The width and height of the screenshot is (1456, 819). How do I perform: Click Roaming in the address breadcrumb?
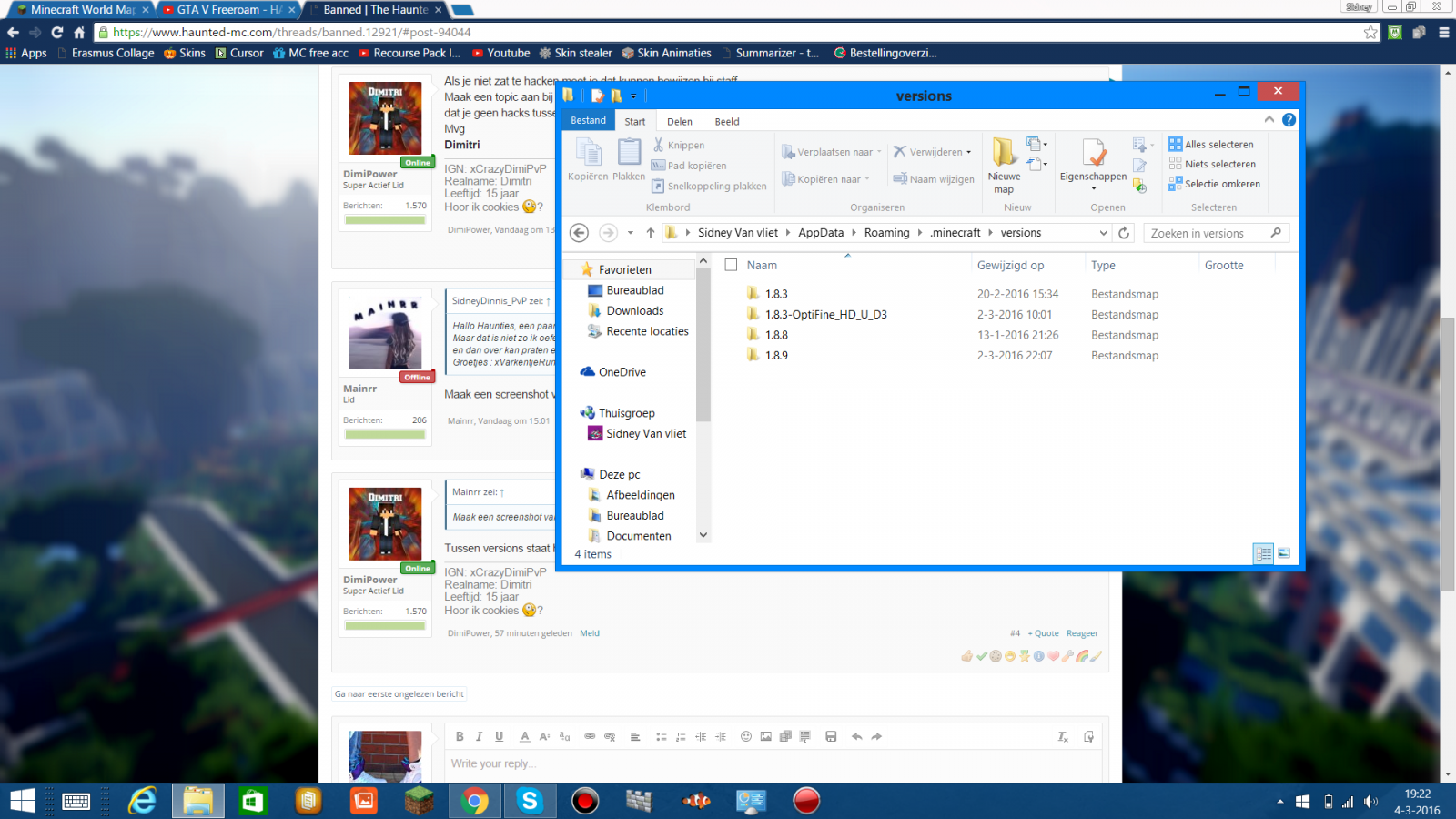886,233
